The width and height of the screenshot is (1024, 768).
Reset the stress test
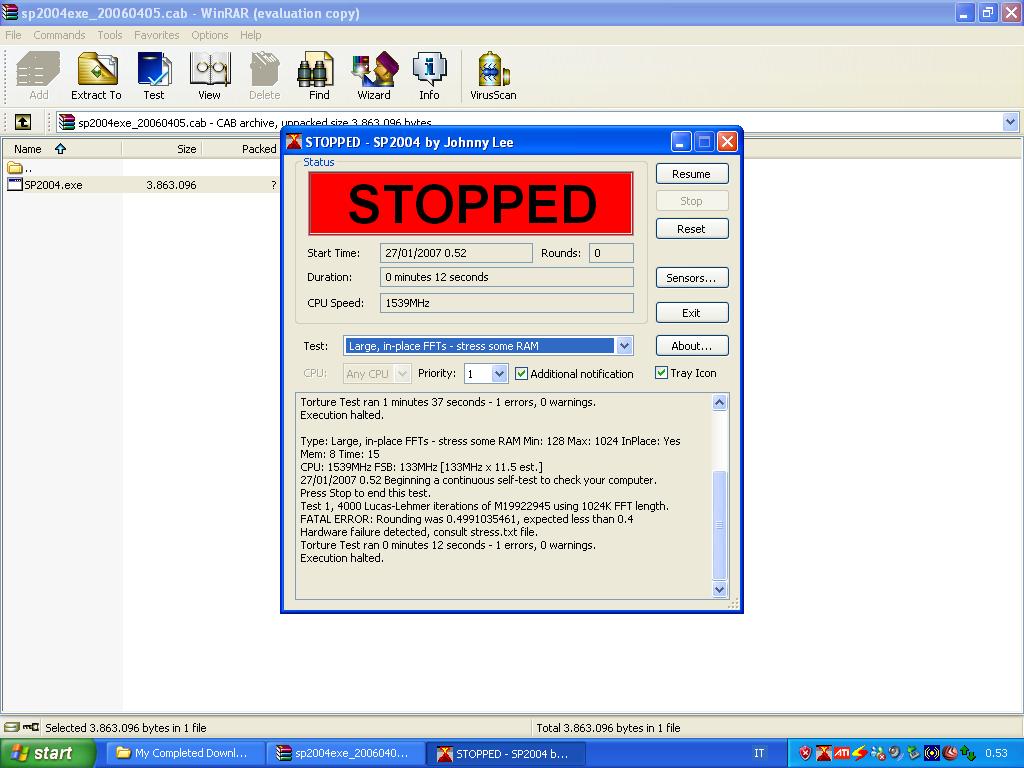(x=692, y=229)
